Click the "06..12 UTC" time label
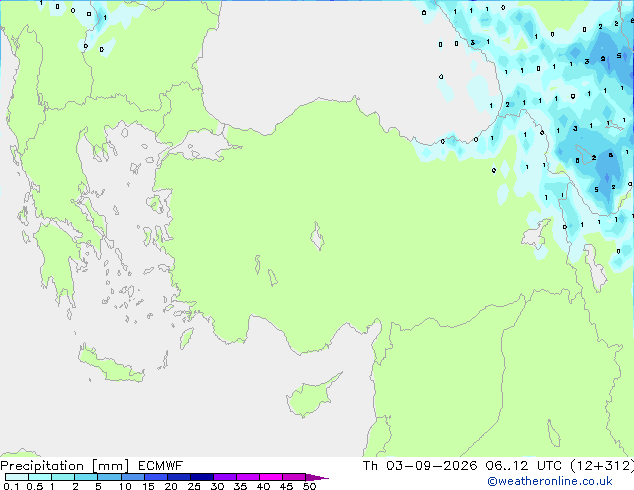 point(524,466)
